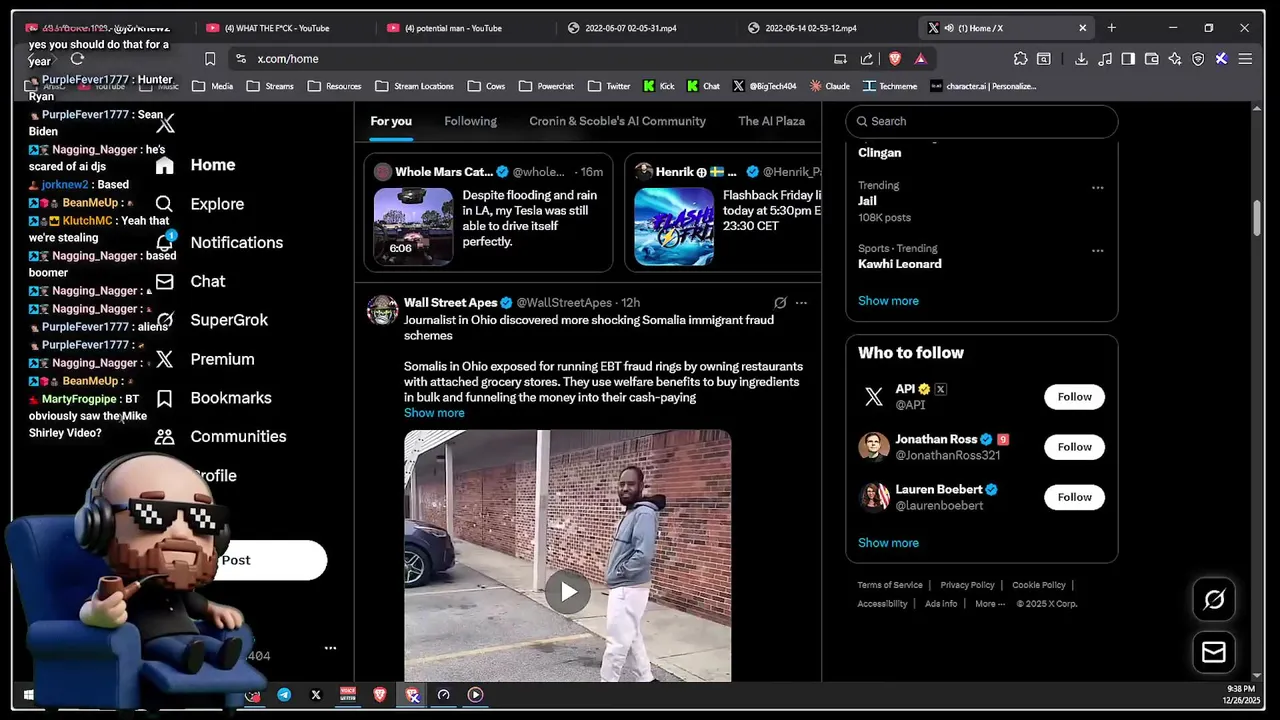
Task: Open the Techmeme bookmark
Action: (890, 86)
